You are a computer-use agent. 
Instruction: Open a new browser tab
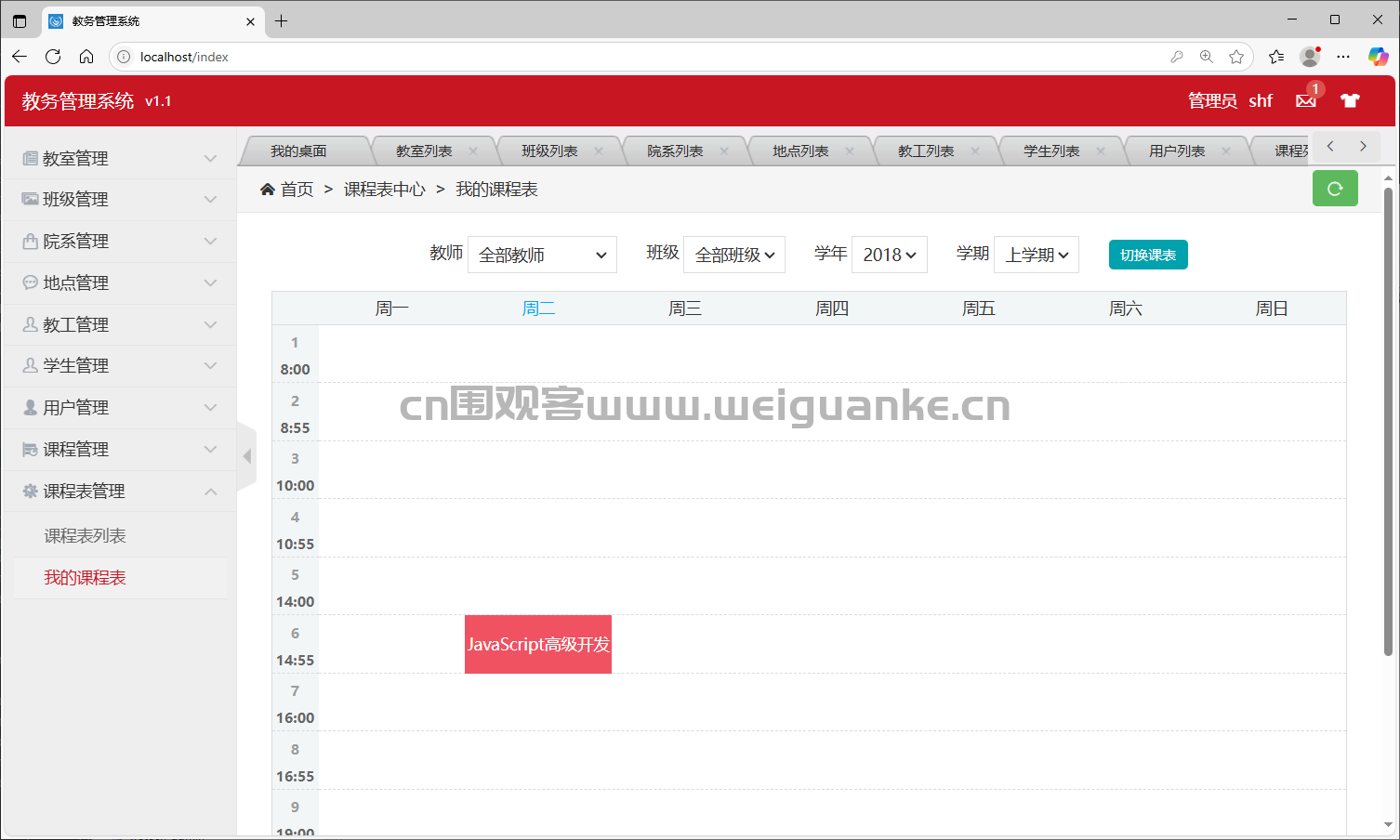[281, 20]
